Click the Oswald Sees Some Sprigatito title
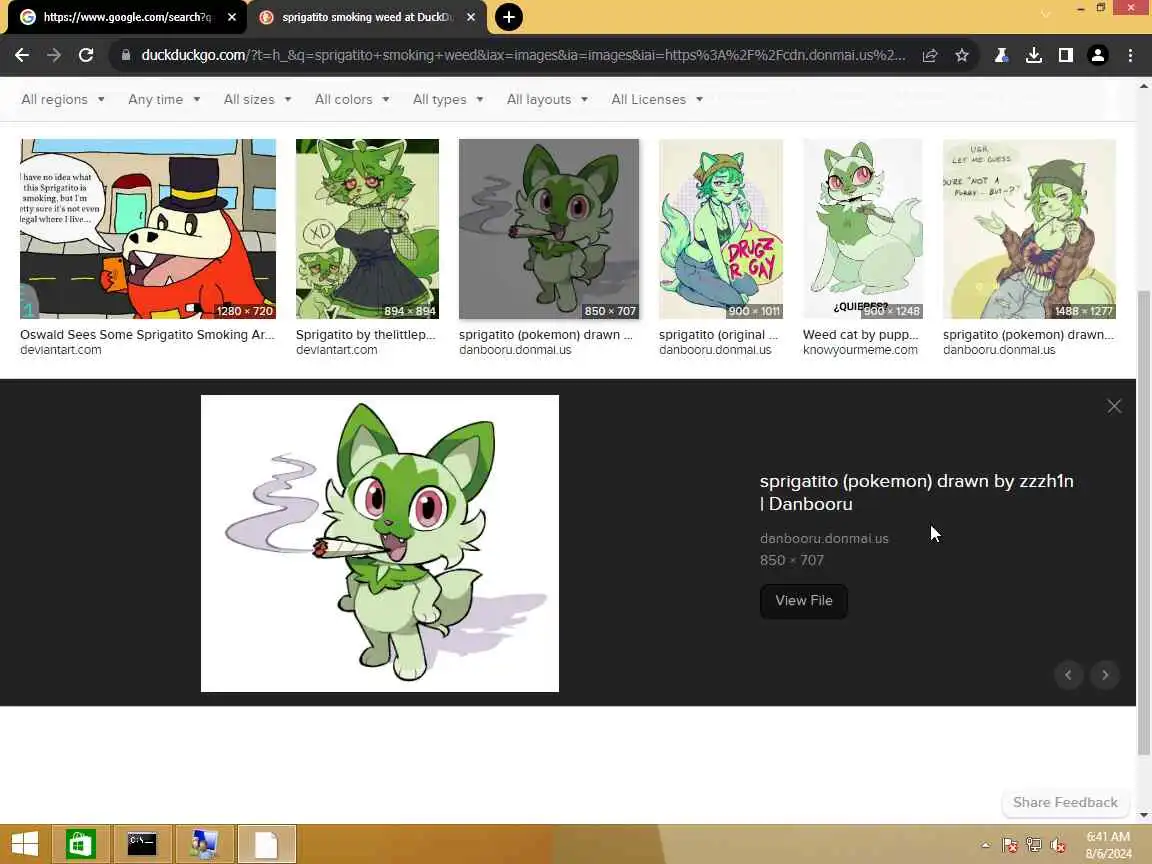This screenshot has height=864, width=1152. (147, 334)
